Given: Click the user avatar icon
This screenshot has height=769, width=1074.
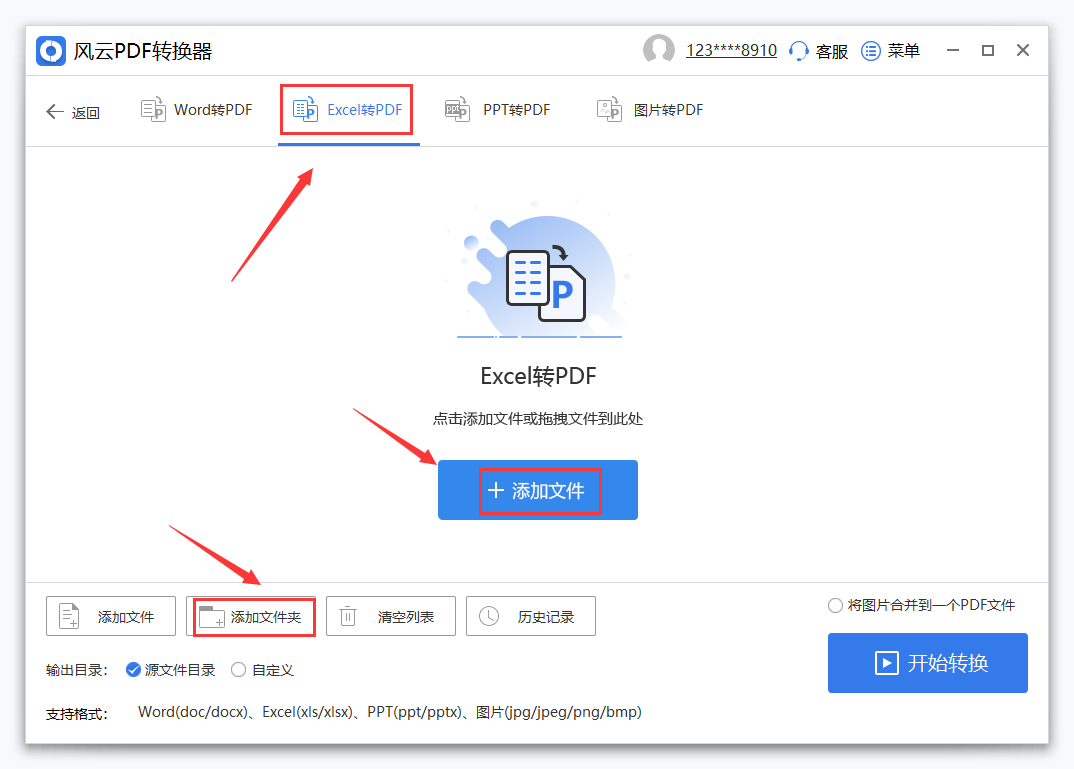Looking at the screenshot, I should click(x=659, y=49).
